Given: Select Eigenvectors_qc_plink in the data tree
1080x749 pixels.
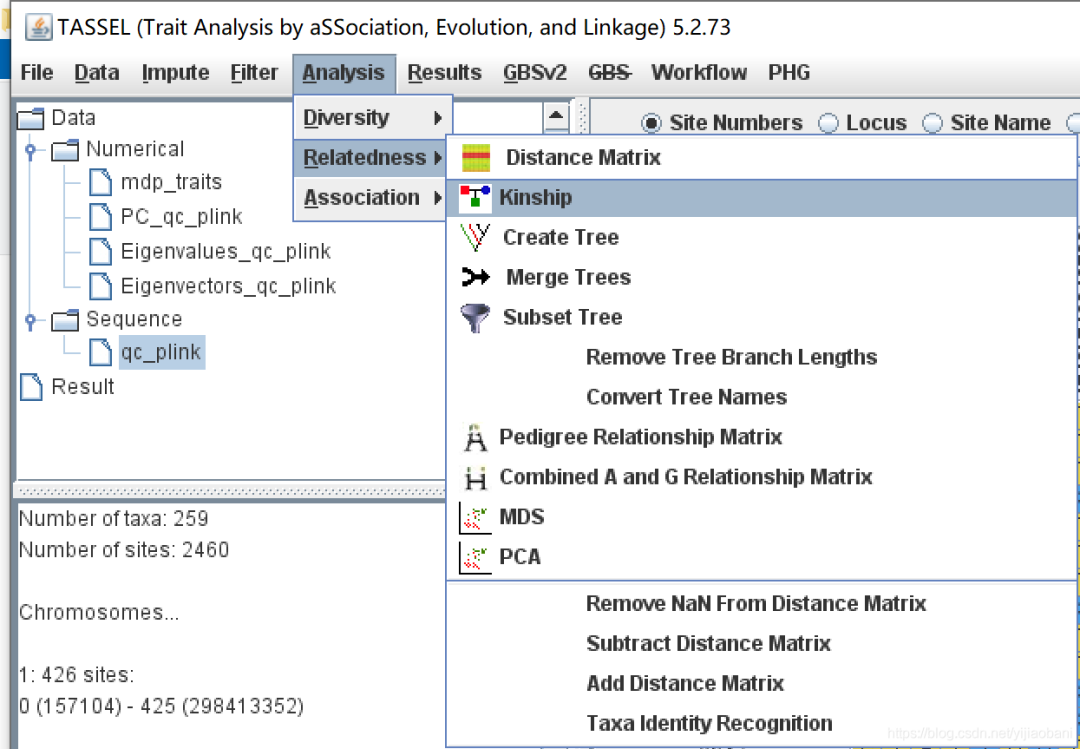Looking at the screenshot, I should tap(228, 286).
